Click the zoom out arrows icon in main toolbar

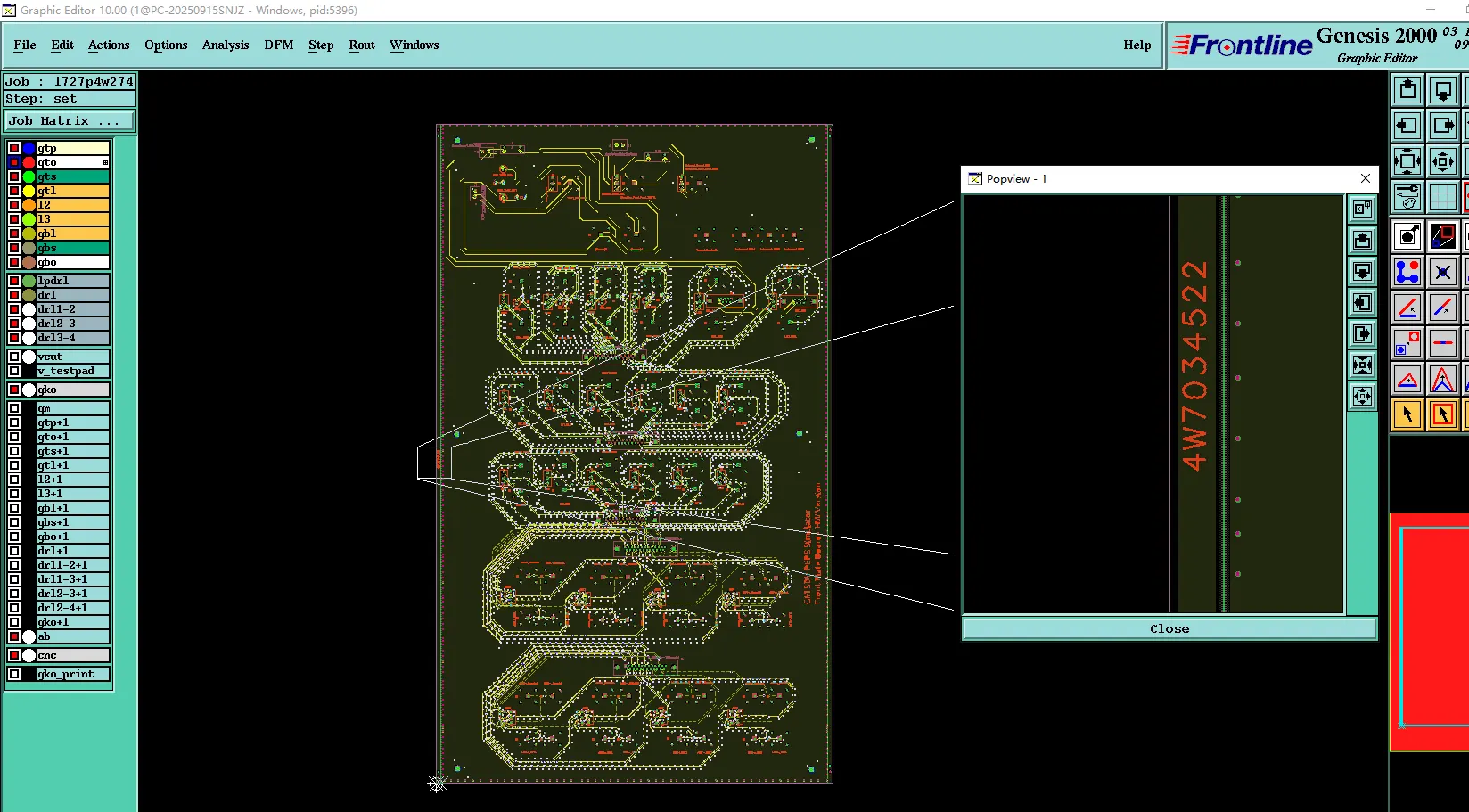1443,161
